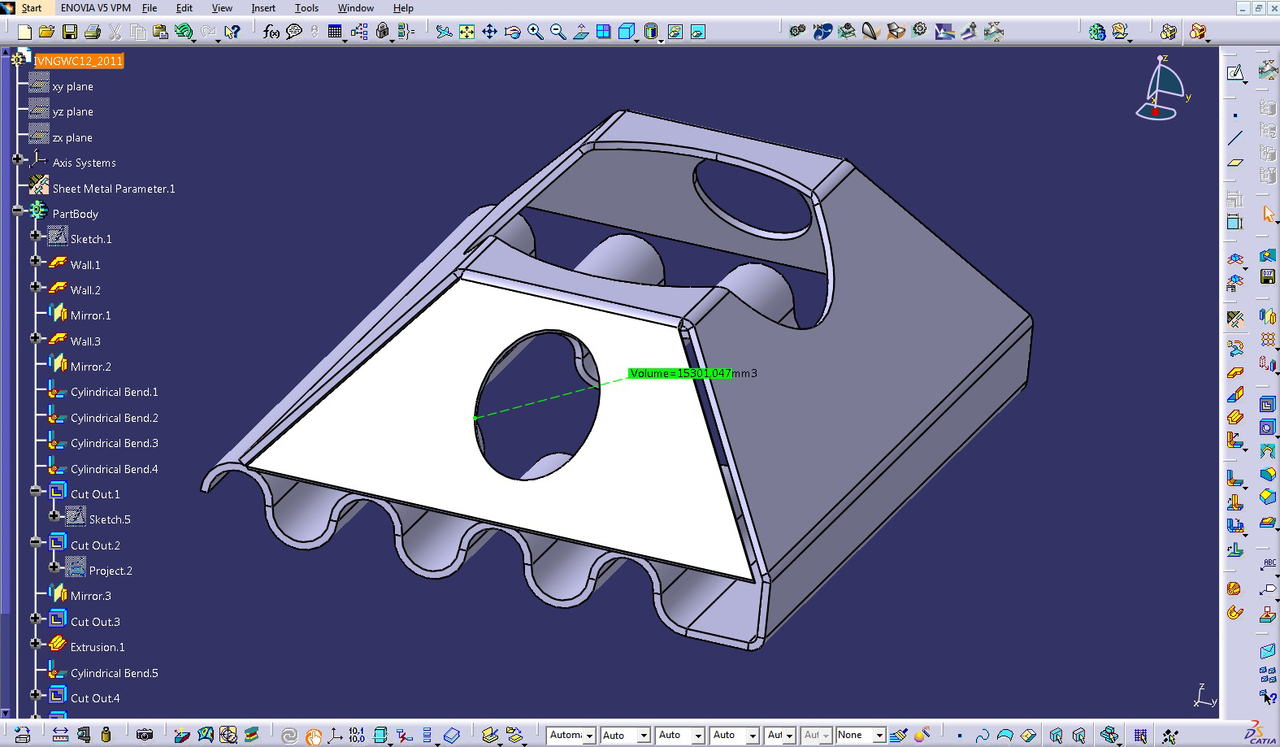Select the yz plane in tree
The image size is (1280, 747).
click(73, 112)
